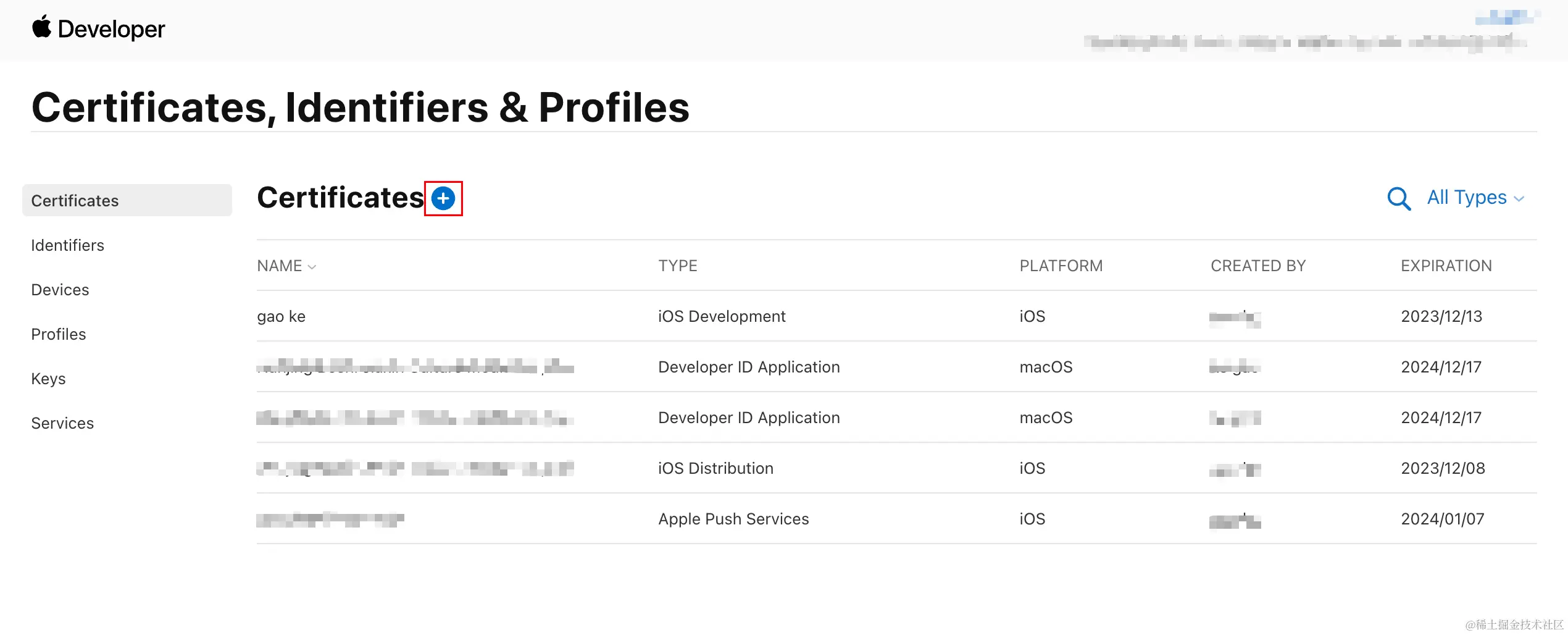Click the 2023/12/13 expiration date
Image resolution: width=1568 pixels, height=635 pixels.
[1441, 316]
